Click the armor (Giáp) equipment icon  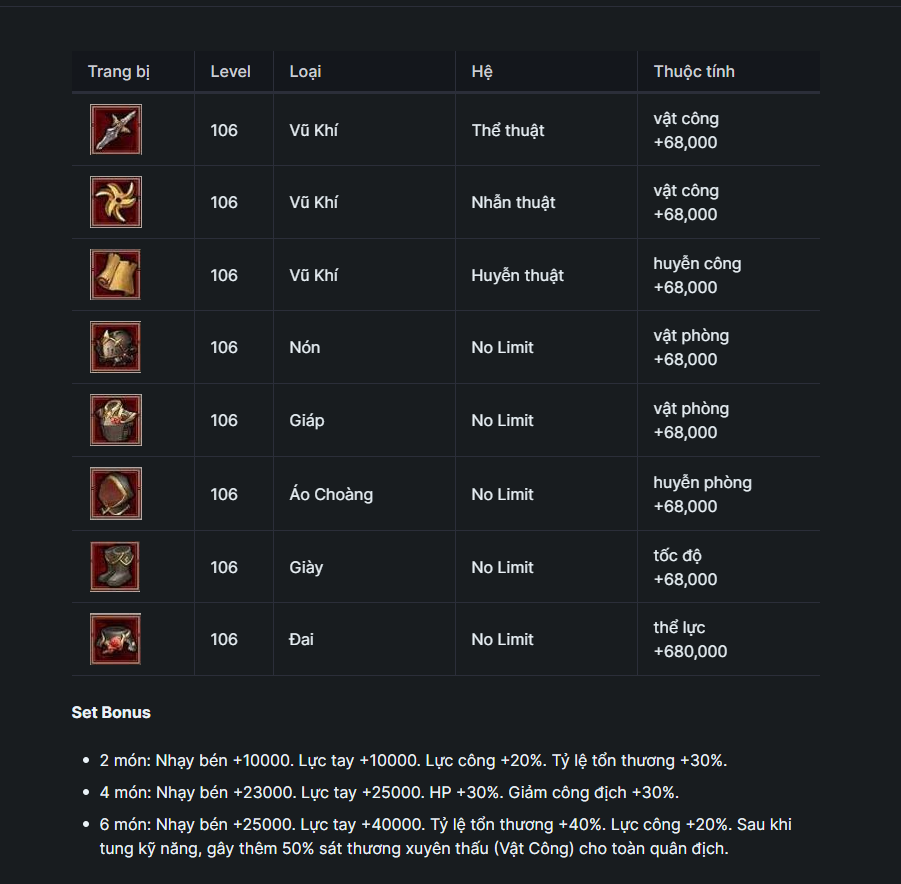click(x=116, y=420)
